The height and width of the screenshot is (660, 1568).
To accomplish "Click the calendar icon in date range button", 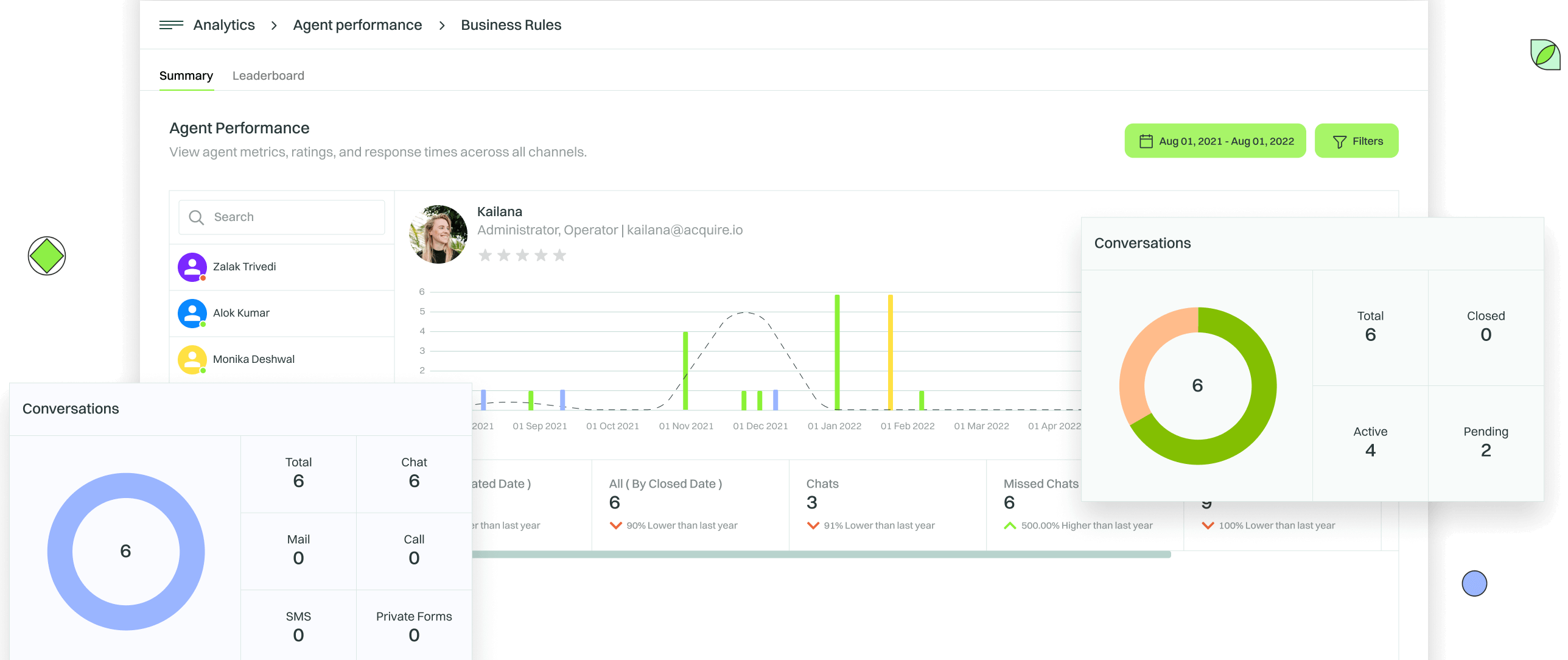I will [x=1146, y=141].
